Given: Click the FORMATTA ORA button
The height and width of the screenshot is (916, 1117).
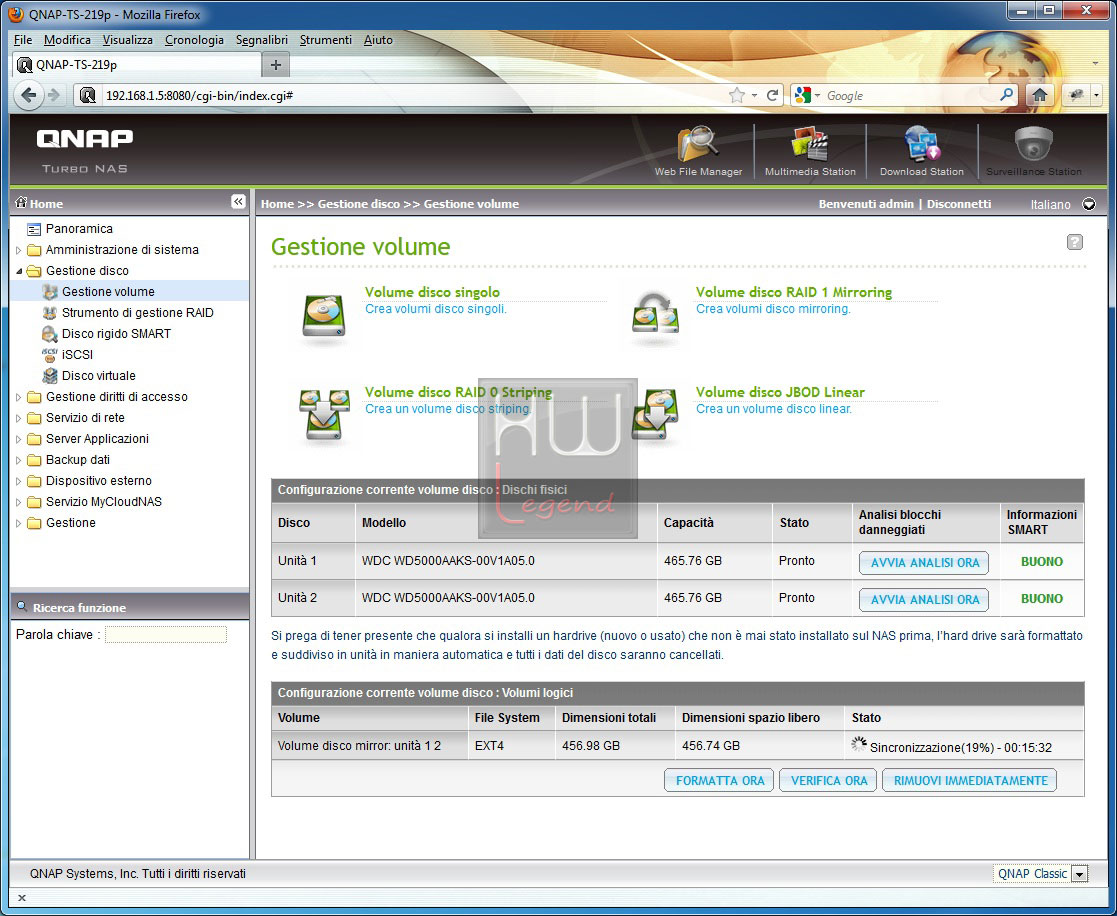Looking at the screenshot, I should [x=719, y=780].
